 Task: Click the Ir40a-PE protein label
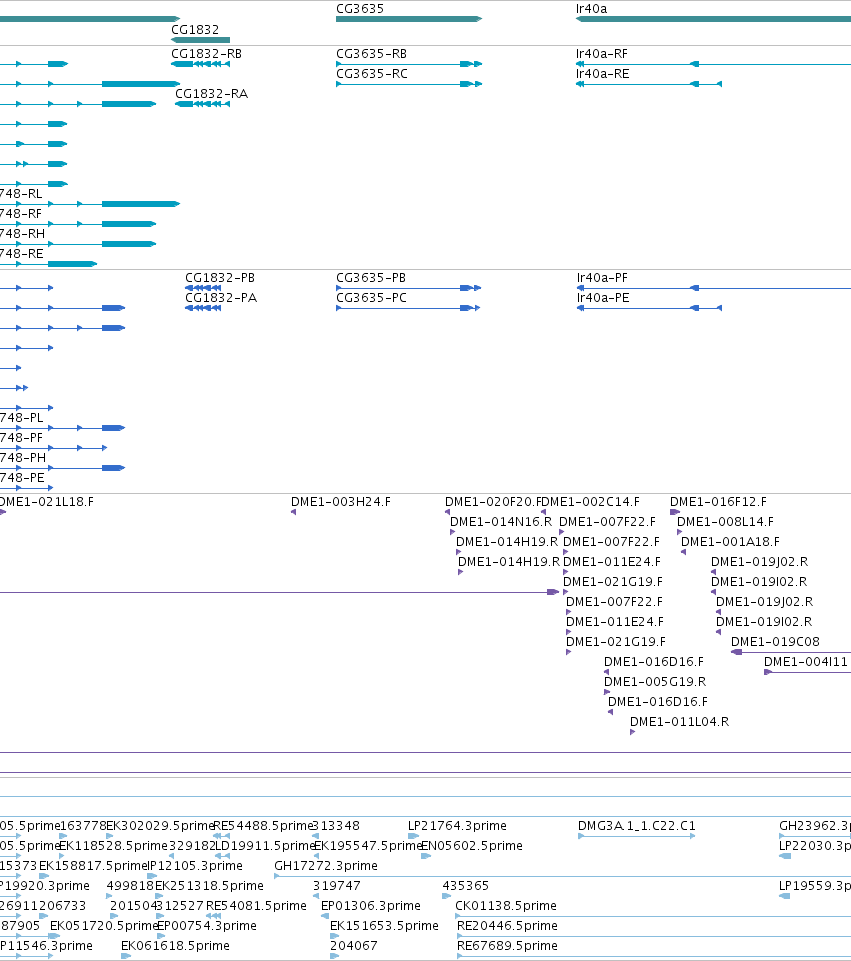602,298
